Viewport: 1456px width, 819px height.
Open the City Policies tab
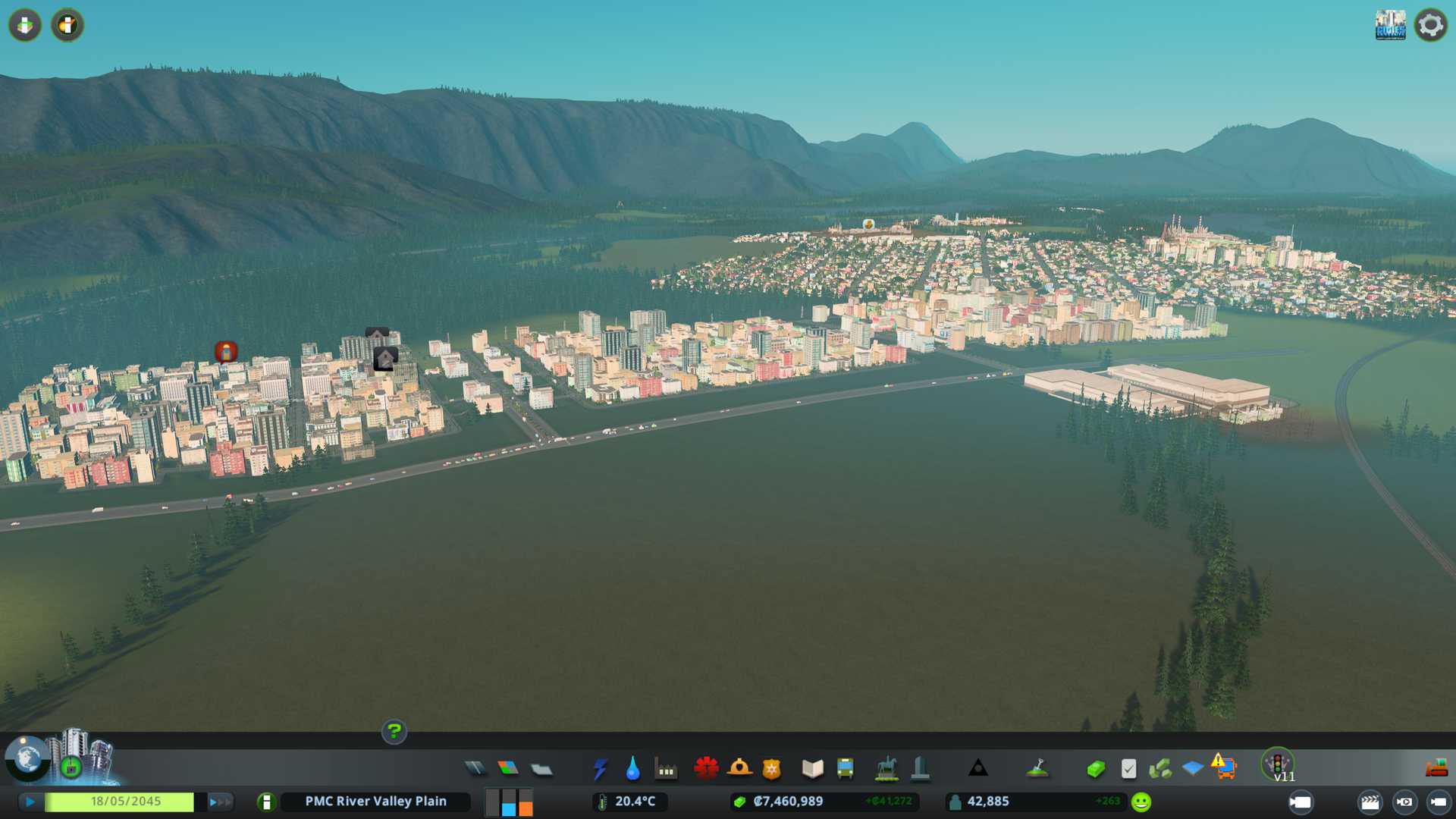(x=1128, y=769)
